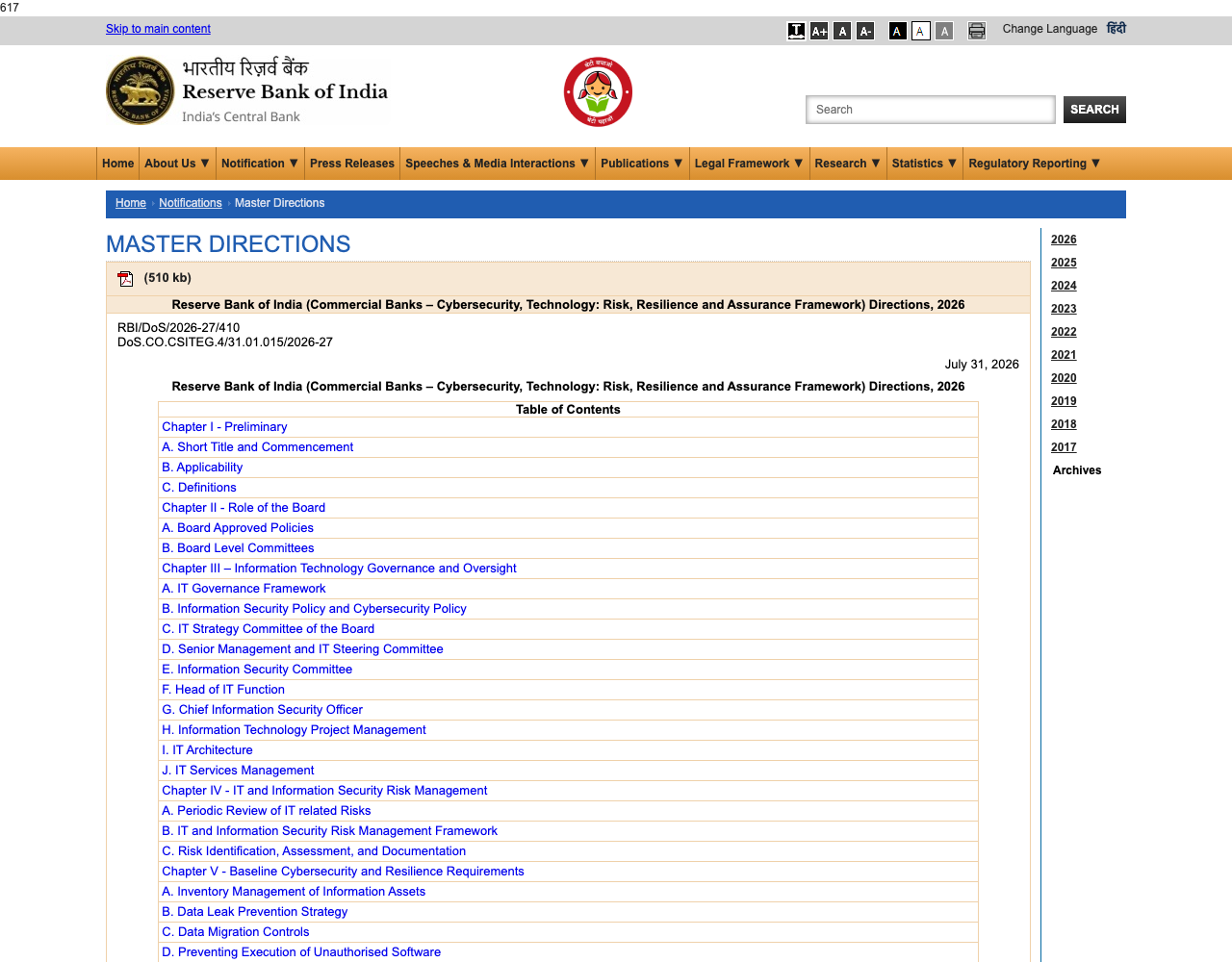Expand the Notification dropdown menu
The image size is (1232, 962).
(260, 164)
